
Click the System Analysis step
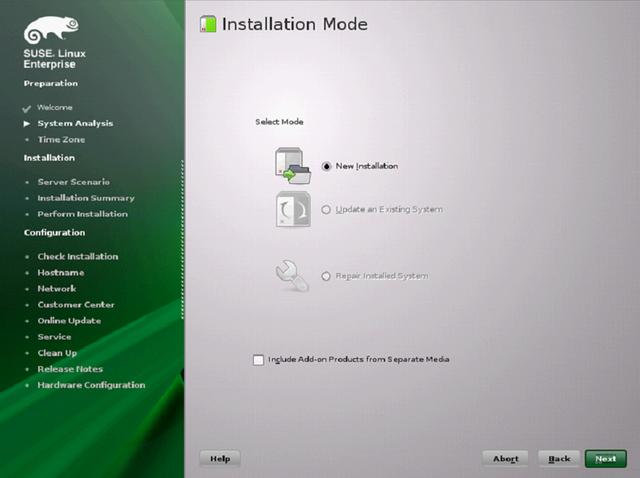click(x=76, y=123)
